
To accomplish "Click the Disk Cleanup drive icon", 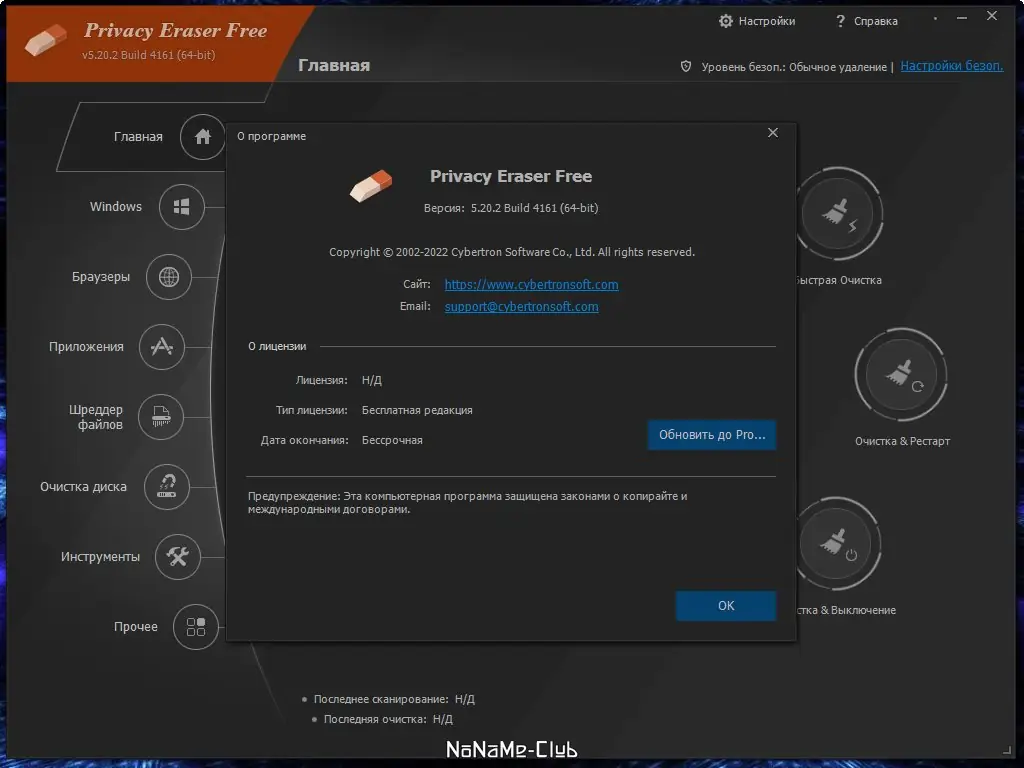I will point(167,487).
